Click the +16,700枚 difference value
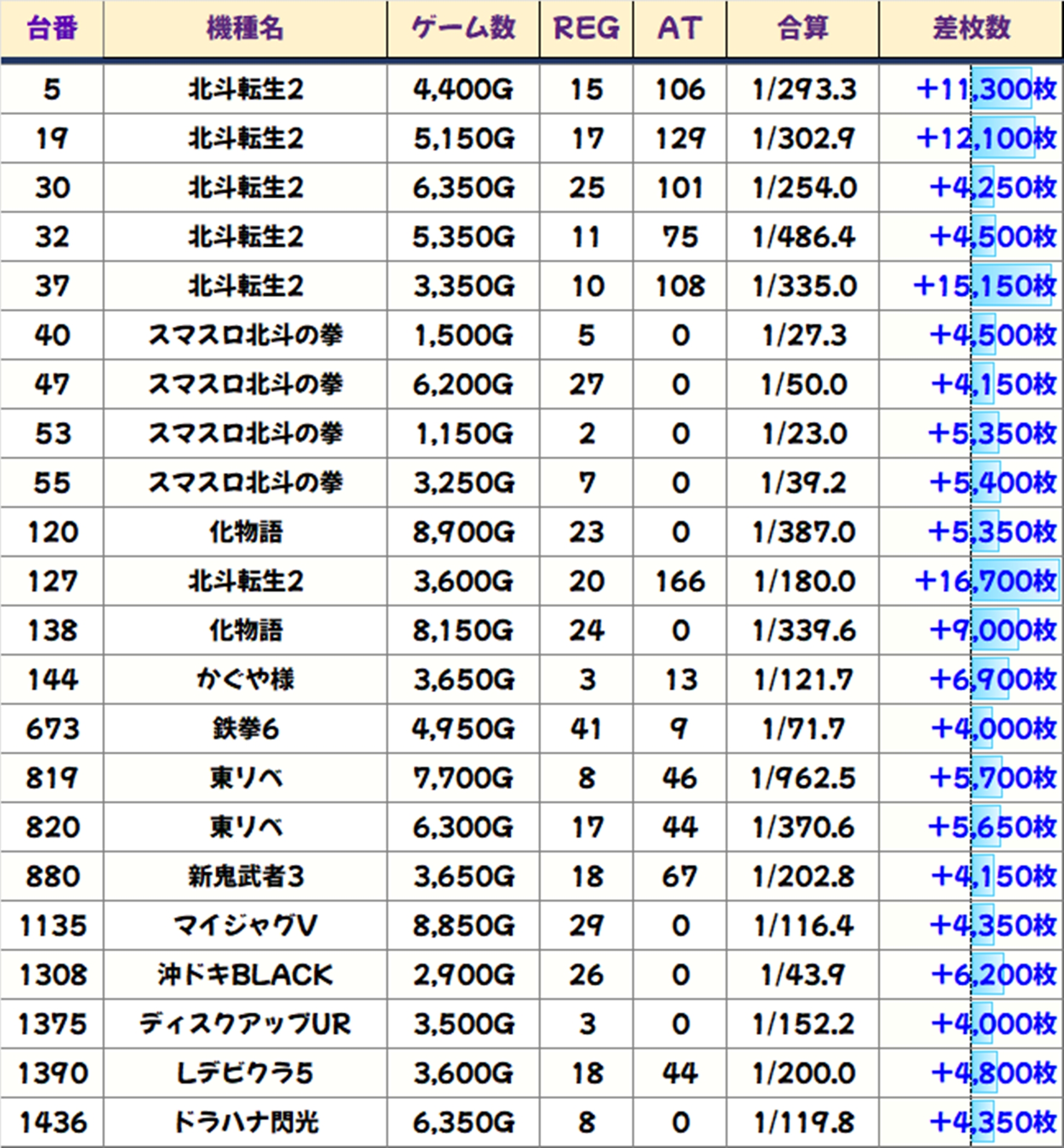1064x1148 pixels. tap(985, 582)
